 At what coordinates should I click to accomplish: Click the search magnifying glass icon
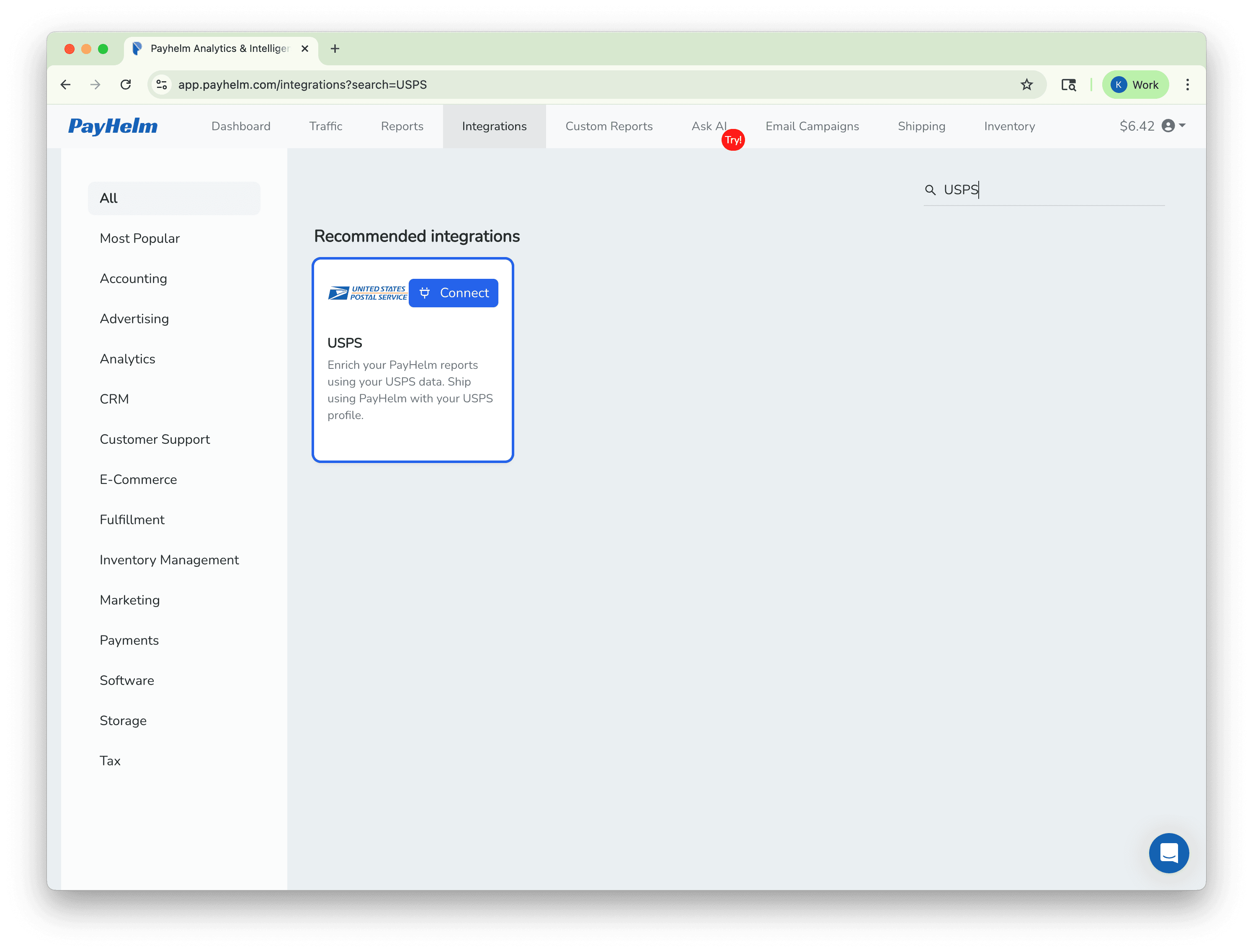pyautogui.click(x=930, y=190)
